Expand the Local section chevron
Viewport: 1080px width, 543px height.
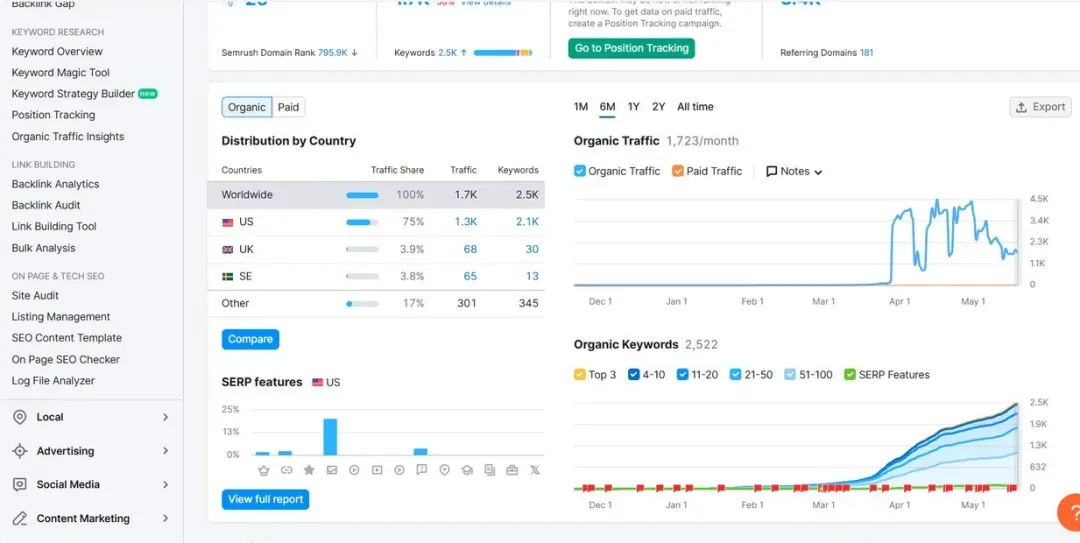[x=165, y=417]
